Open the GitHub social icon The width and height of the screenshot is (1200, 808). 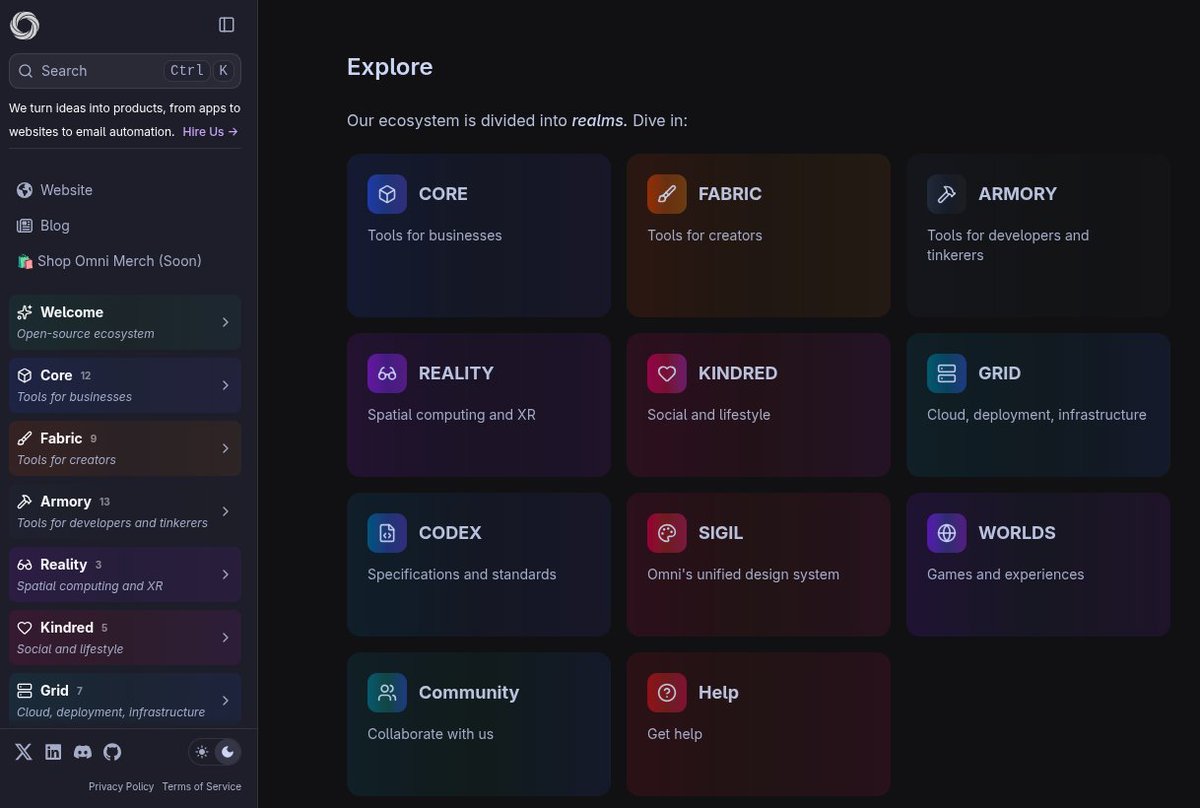[x=112, y=752]
